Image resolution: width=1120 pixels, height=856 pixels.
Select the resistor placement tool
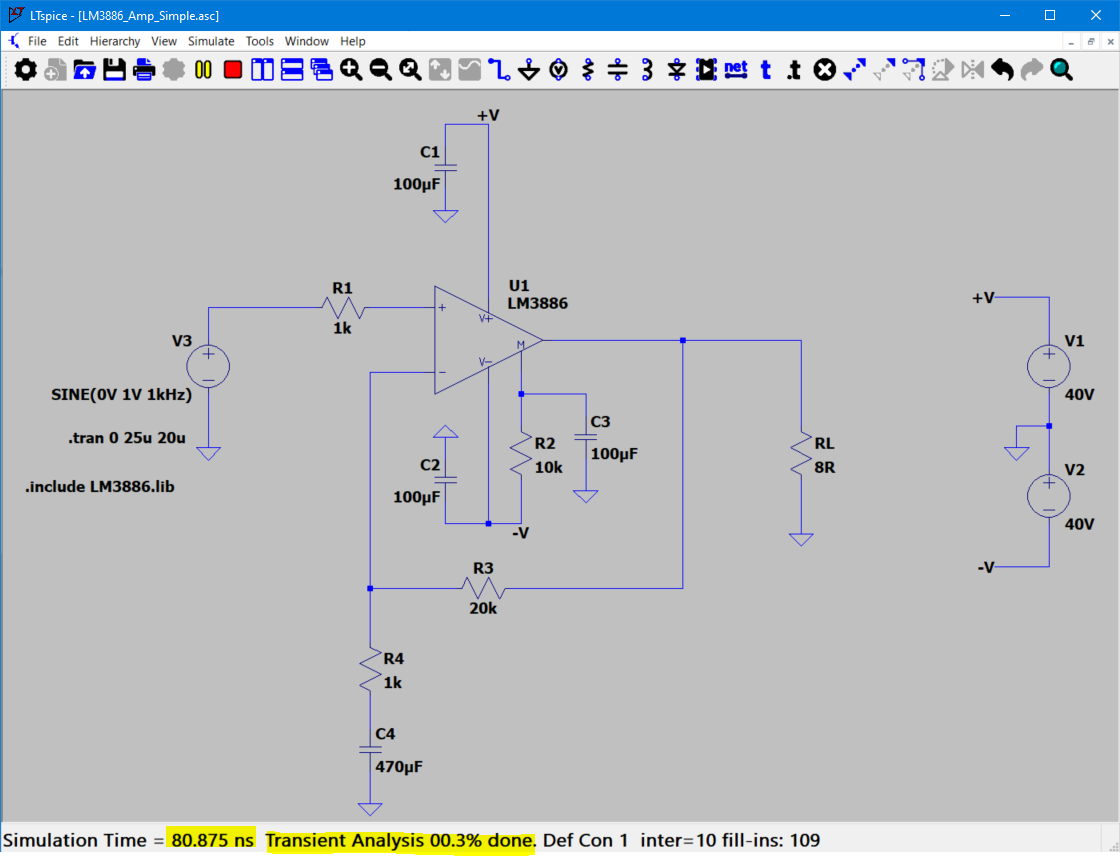click(588, 69)
